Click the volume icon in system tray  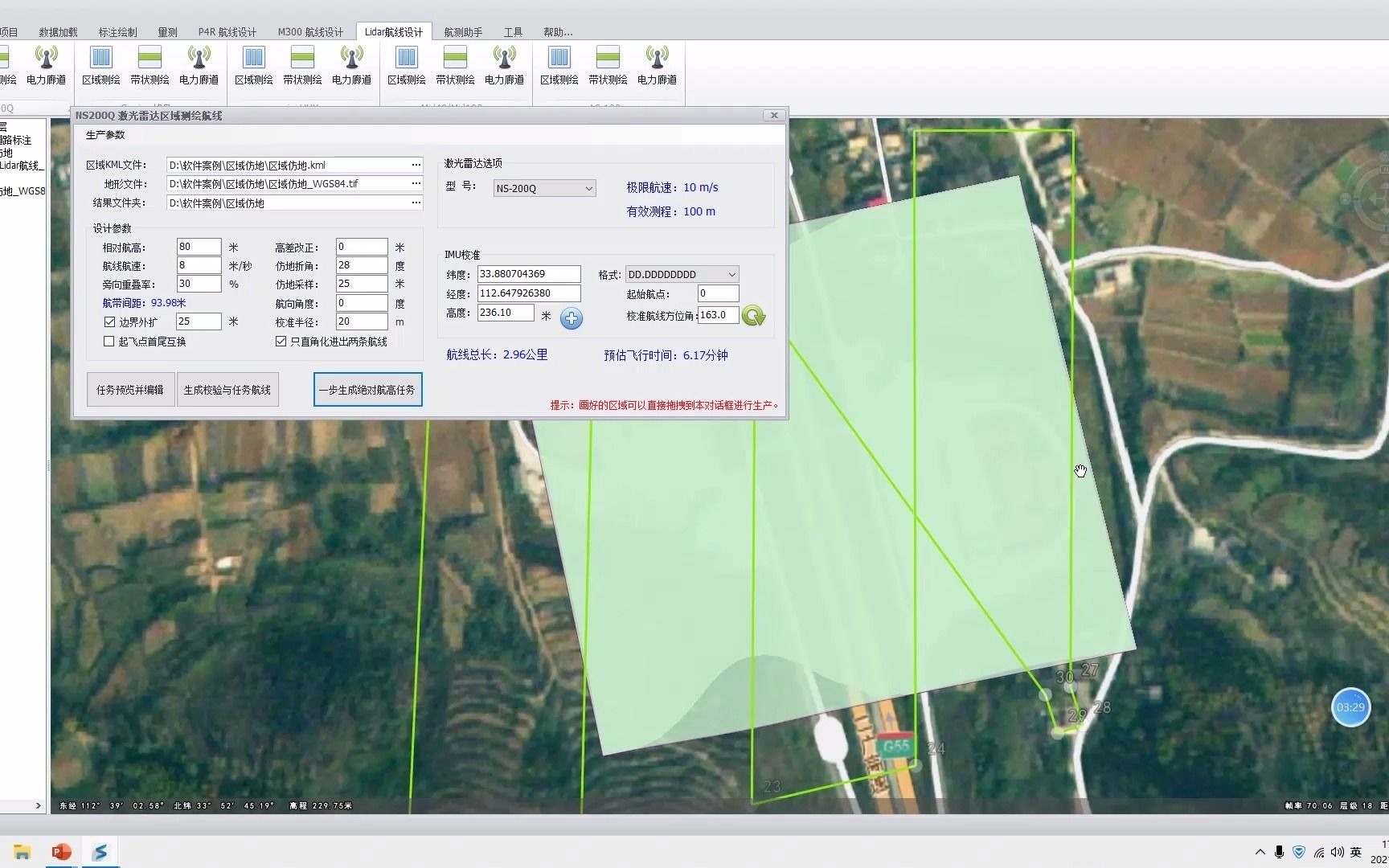pos(1338,852)
